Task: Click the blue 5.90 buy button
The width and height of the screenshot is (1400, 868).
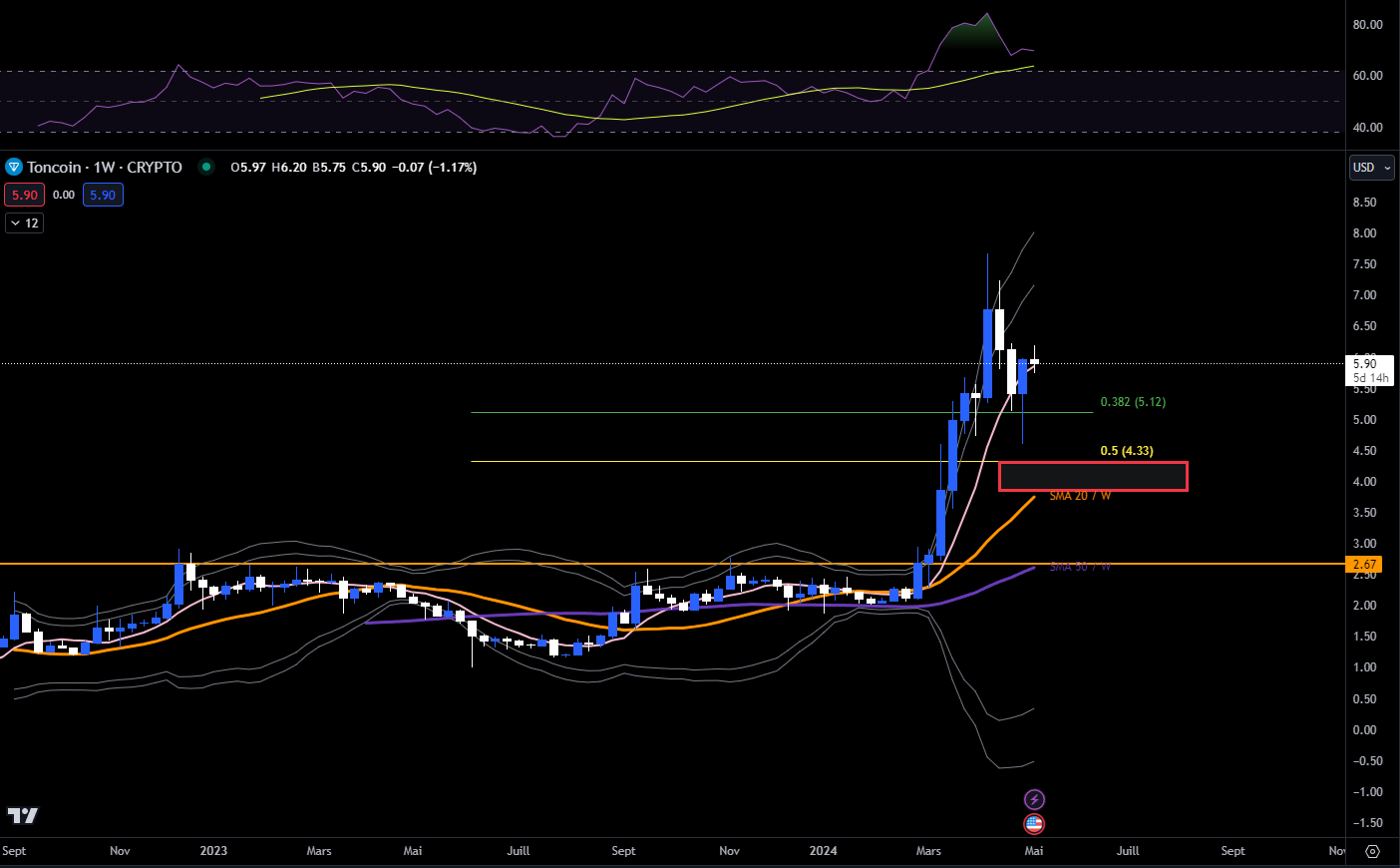Action: [103, 195]
